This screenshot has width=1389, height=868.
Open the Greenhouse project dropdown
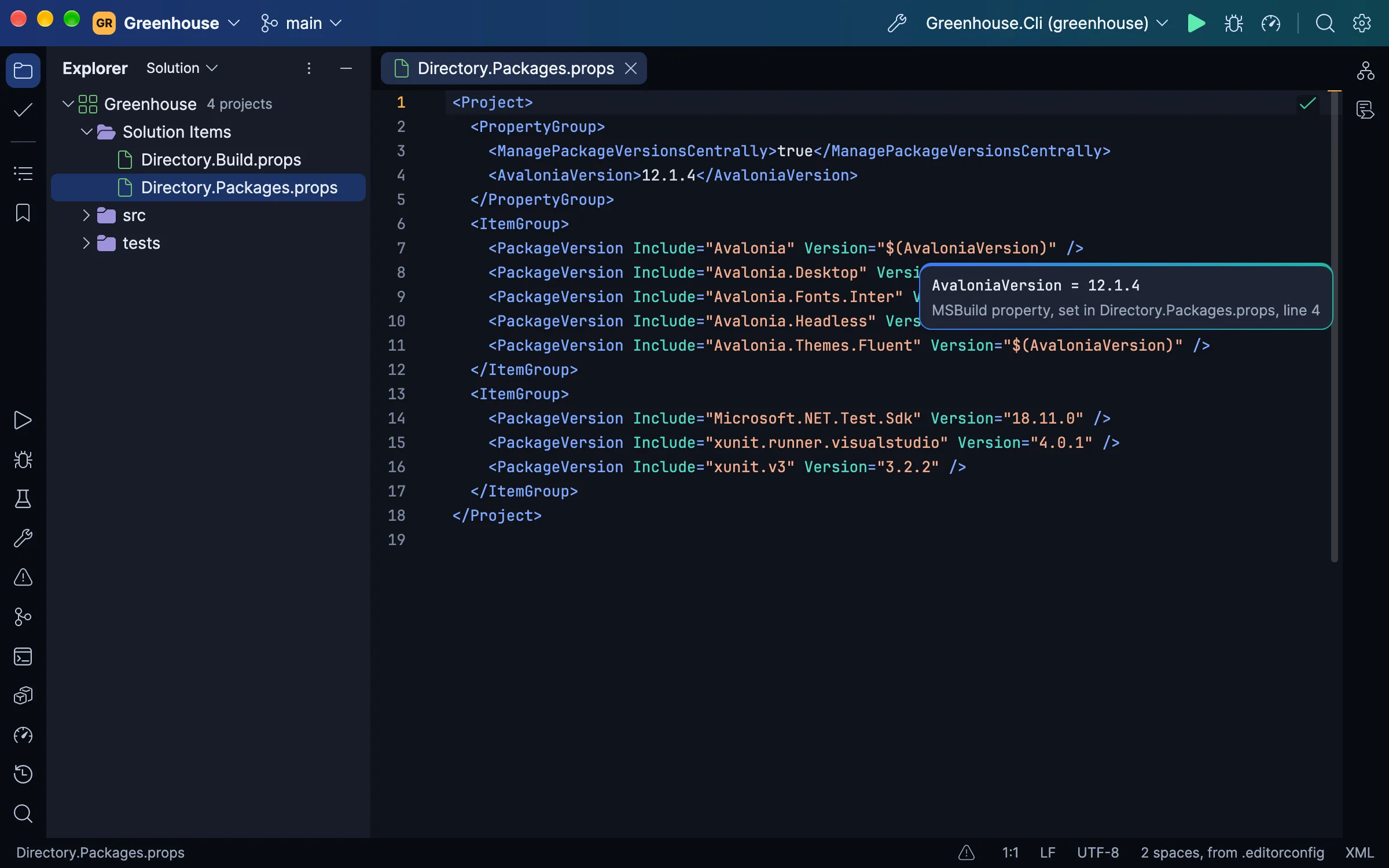click(167, 23)
